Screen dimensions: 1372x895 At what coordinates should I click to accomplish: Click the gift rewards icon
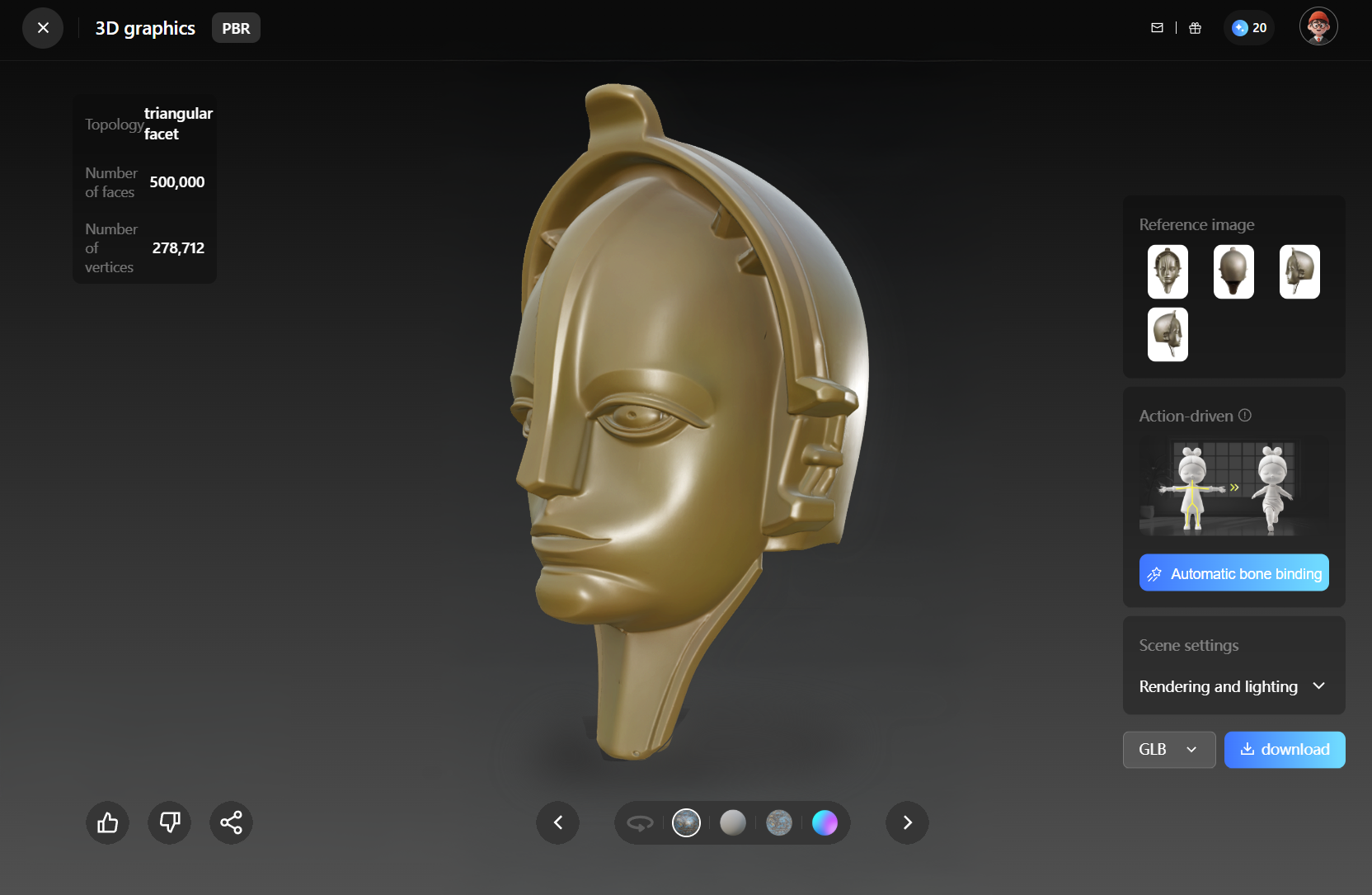coord(1195,28)
